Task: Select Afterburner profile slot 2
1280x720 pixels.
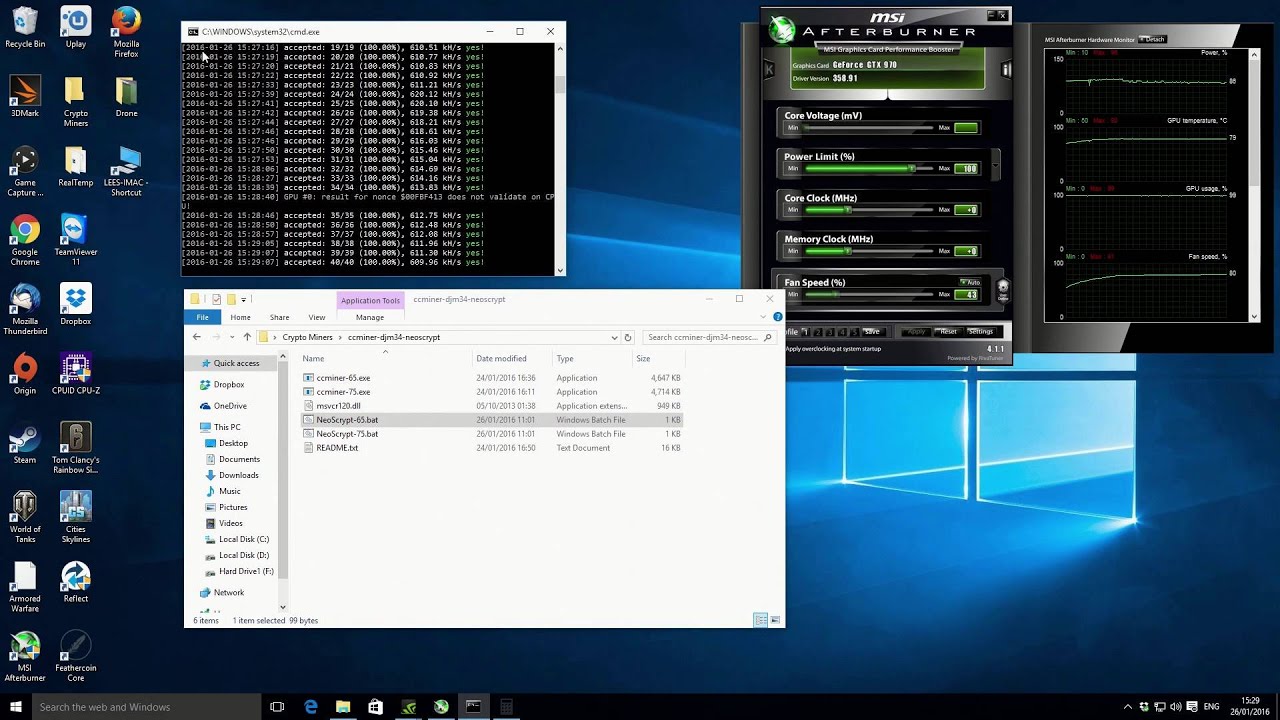Action: (818, 332)
